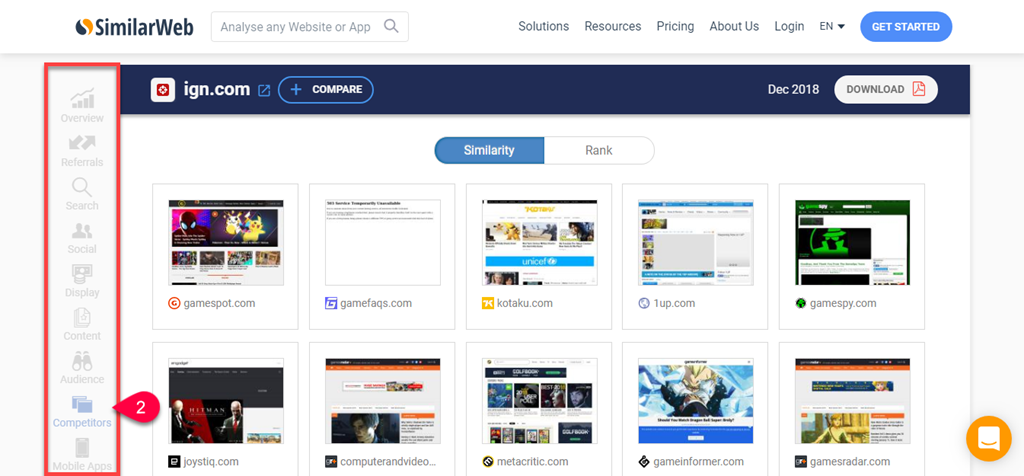Open the metacritic.com site link
1024x476 pixels.
(x=533, y=462)
